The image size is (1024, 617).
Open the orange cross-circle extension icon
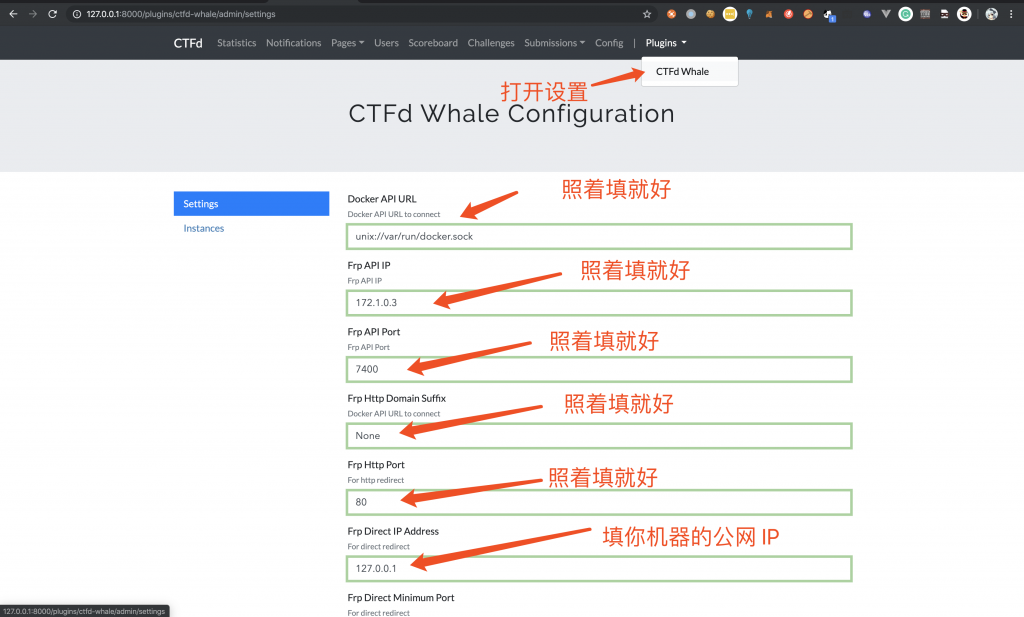(671, 14)
